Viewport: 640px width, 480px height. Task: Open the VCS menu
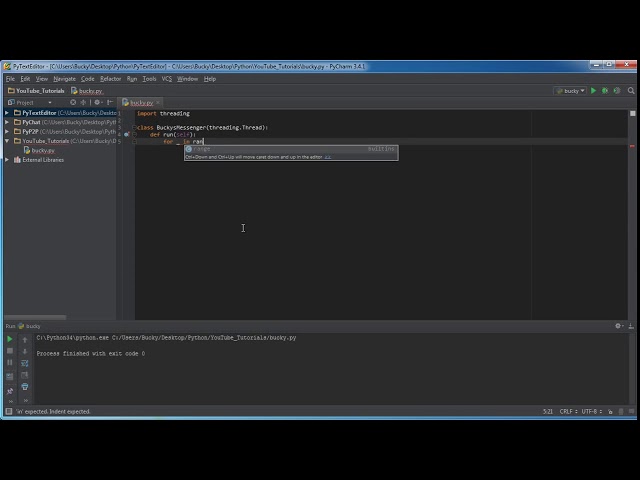167,79
